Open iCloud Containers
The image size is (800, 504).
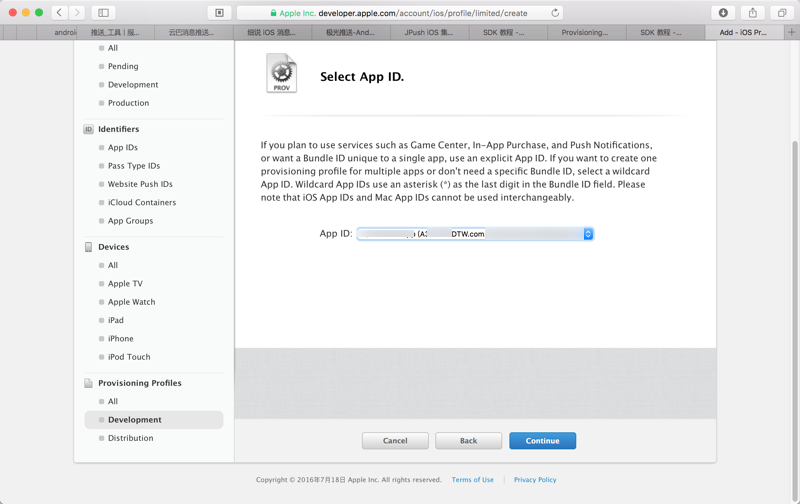142,203
